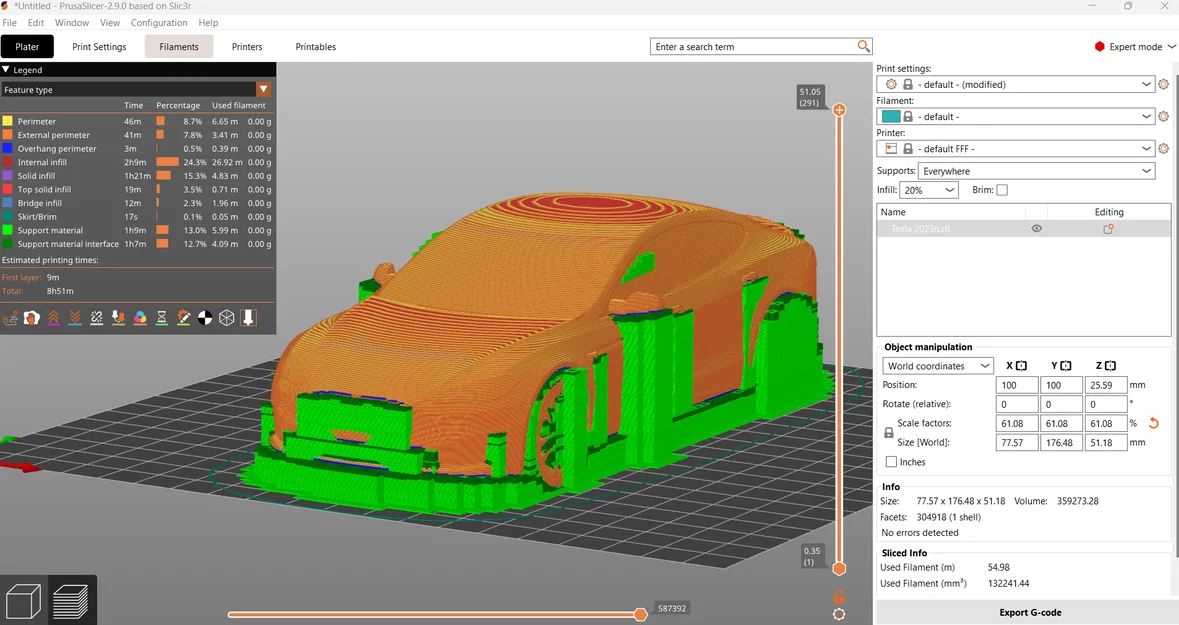
Task: Hide Tesla 2023n.stl using eye icon
Action: [1036, 229]
